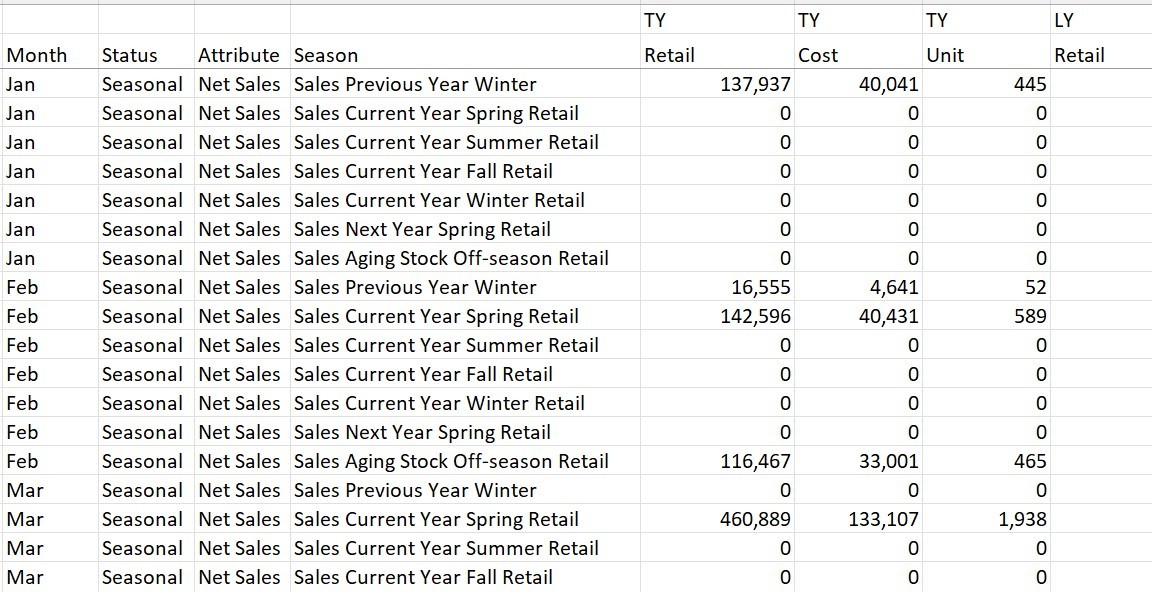Screen dimensions: 1152x592
Task: Select the cell containing 137,937
Action: pyautogui.click(x=717, y=84)
